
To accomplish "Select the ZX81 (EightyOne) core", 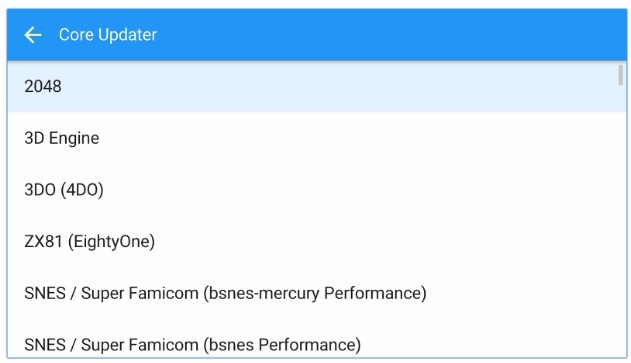I will click(x=317, y=241).
